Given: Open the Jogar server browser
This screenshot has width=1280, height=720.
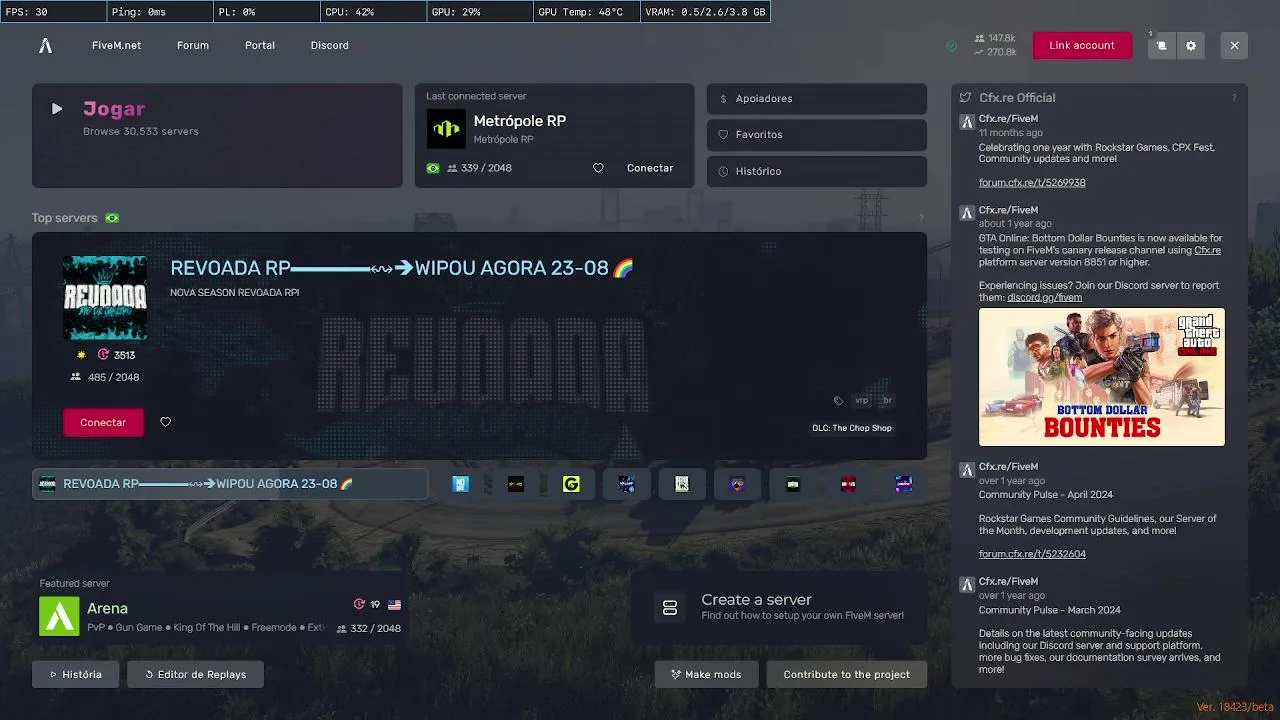Looking at the screenshot, I should pyautogui.click(x=217, y=135).
